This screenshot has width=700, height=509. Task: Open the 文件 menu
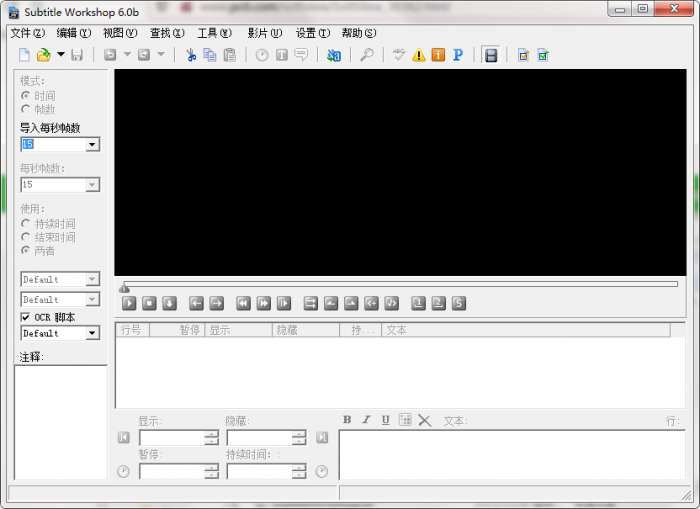coord(28,33)
